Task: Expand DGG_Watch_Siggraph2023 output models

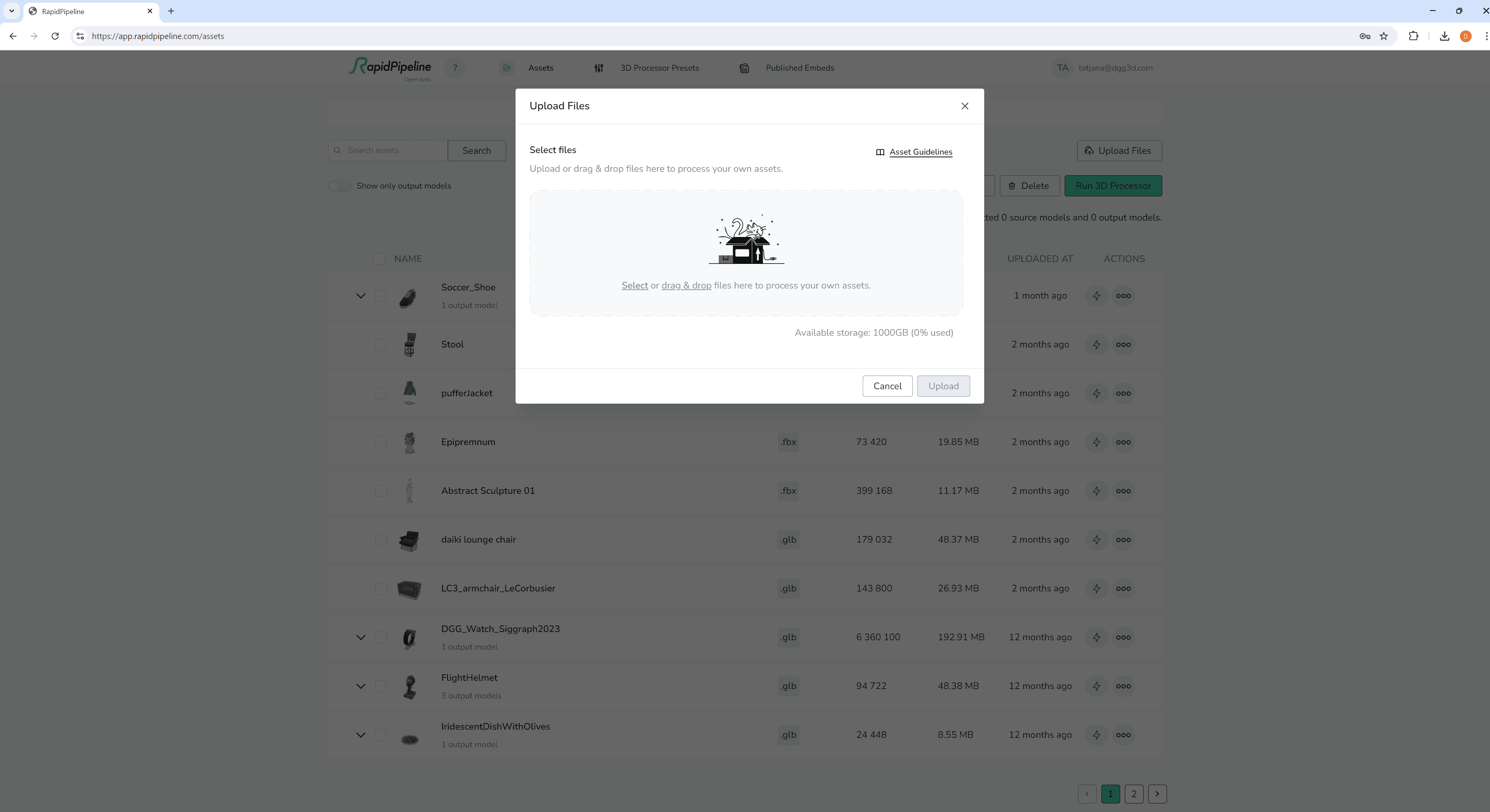Action: pyautogui.click(x=360, y=637)
